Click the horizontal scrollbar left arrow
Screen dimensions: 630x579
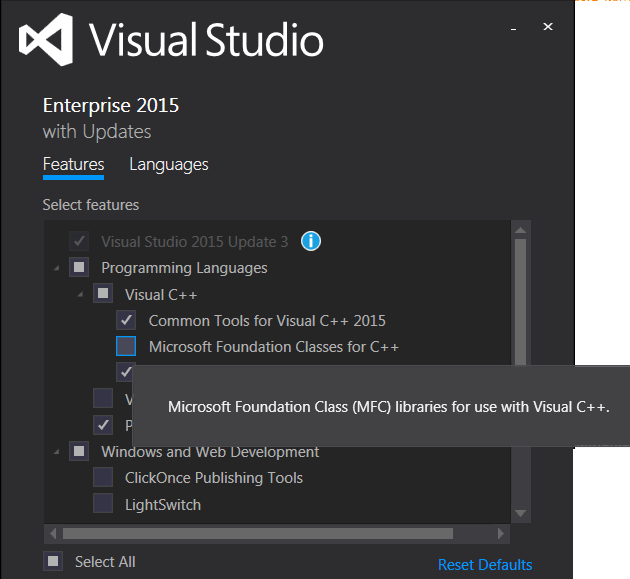pos(52,533)
